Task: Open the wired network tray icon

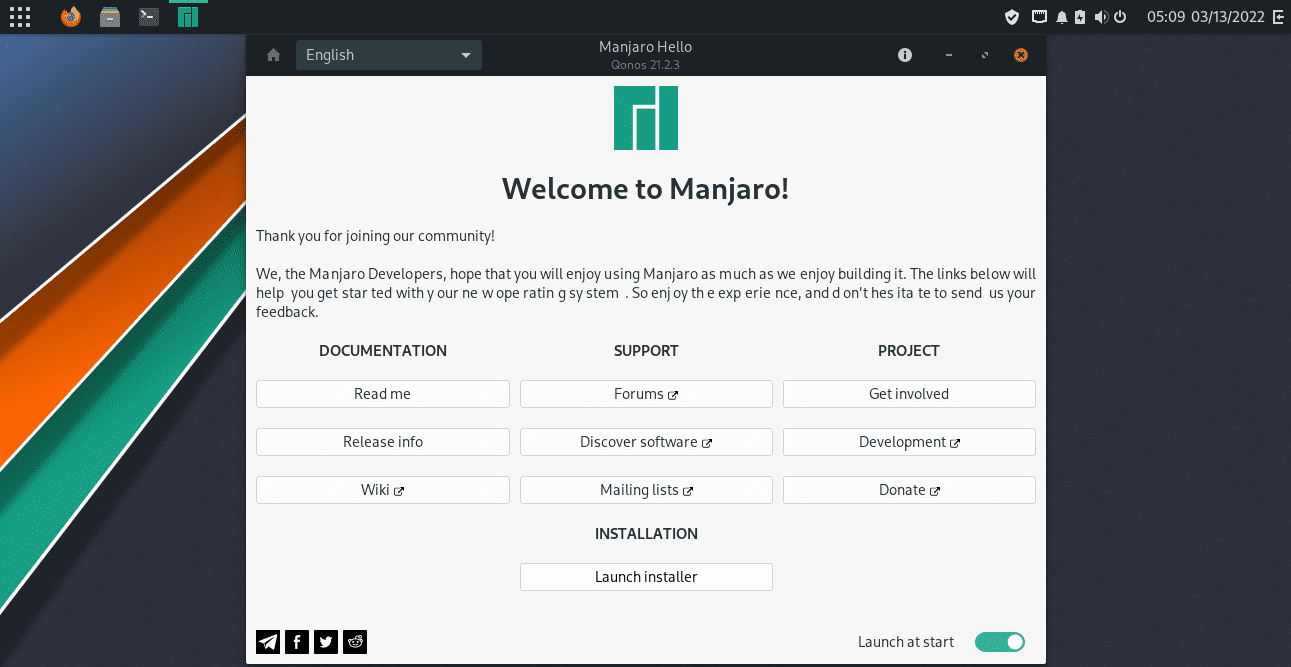Action: click(1040, 17)
